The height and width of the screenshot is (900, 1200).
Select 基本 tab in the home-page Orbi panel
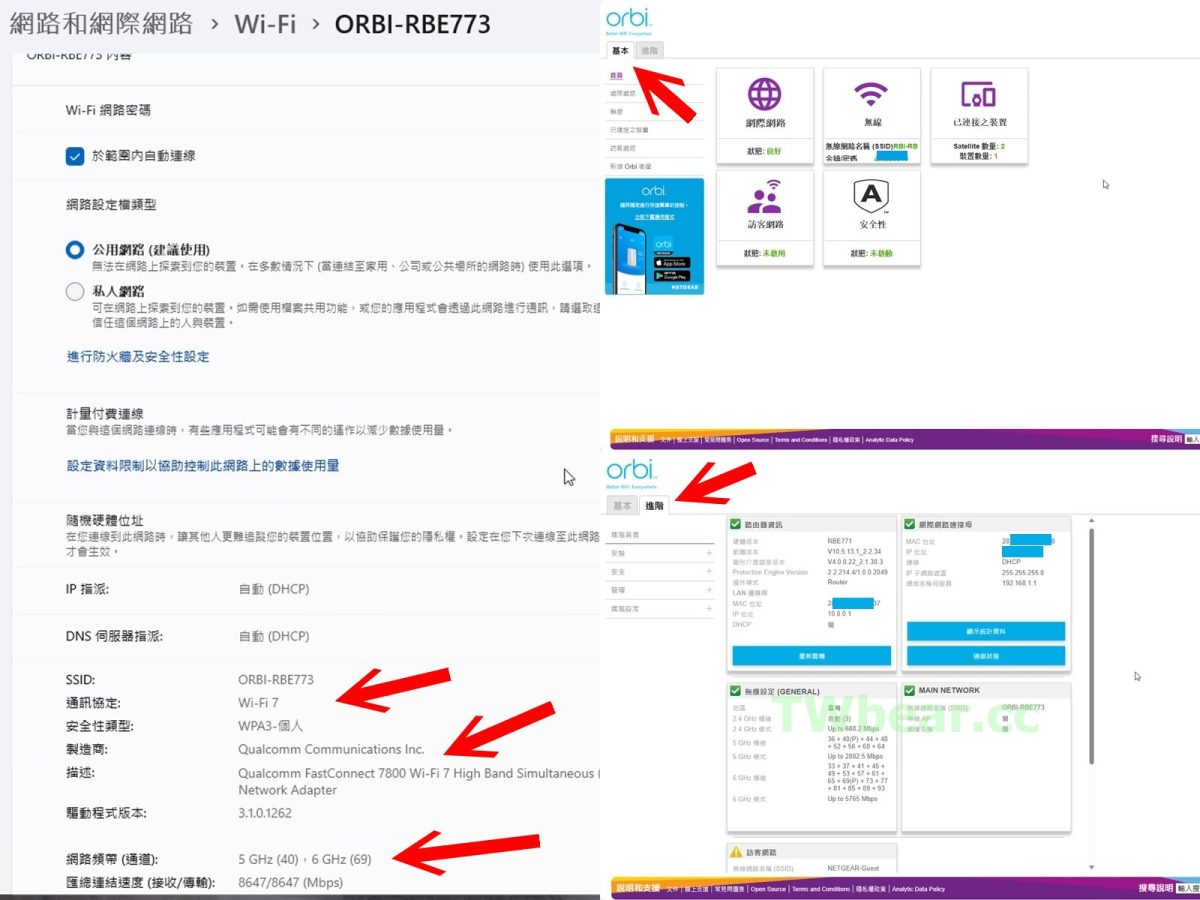click(x=620, y=50)
